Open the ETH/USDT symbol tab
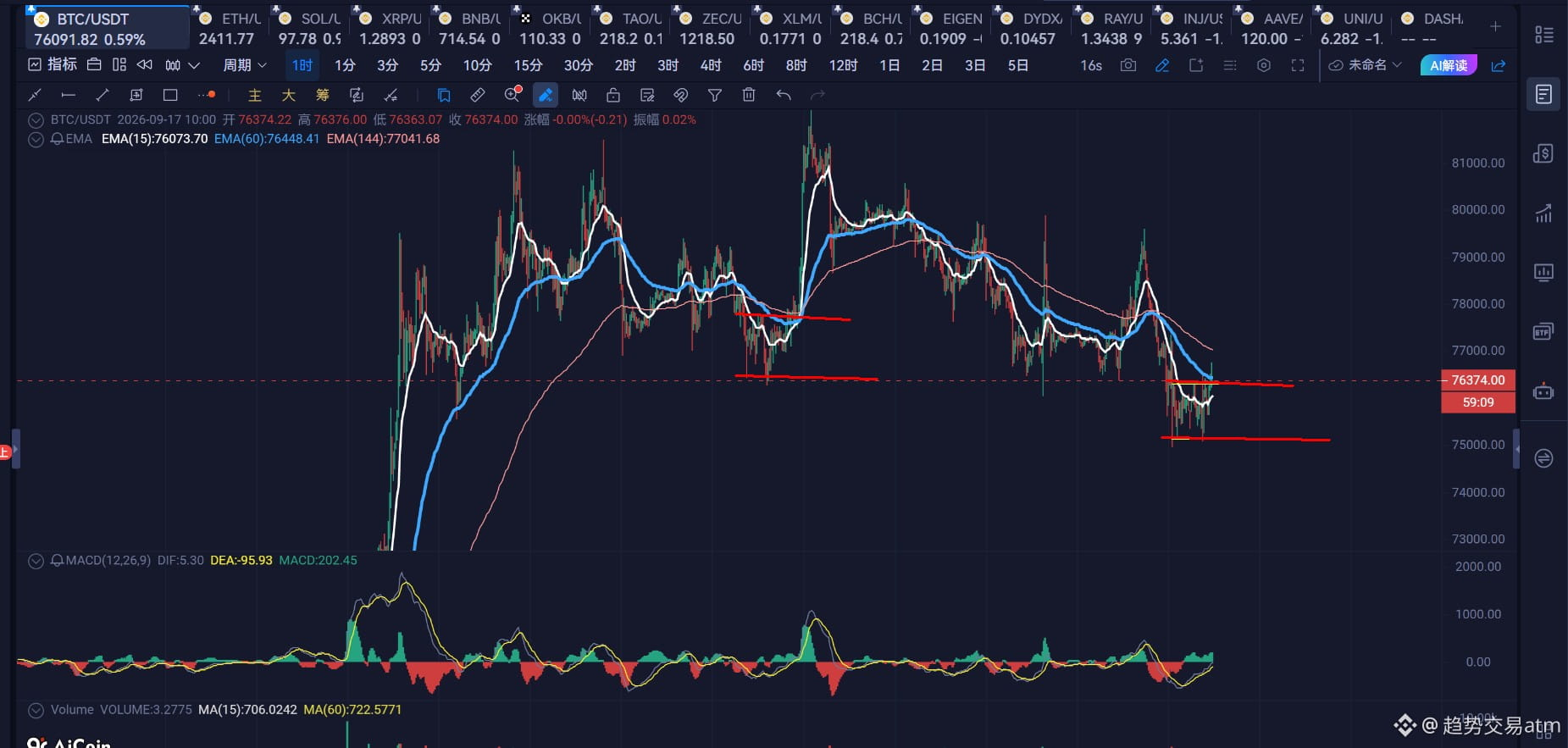 click(x=229, y=28)
